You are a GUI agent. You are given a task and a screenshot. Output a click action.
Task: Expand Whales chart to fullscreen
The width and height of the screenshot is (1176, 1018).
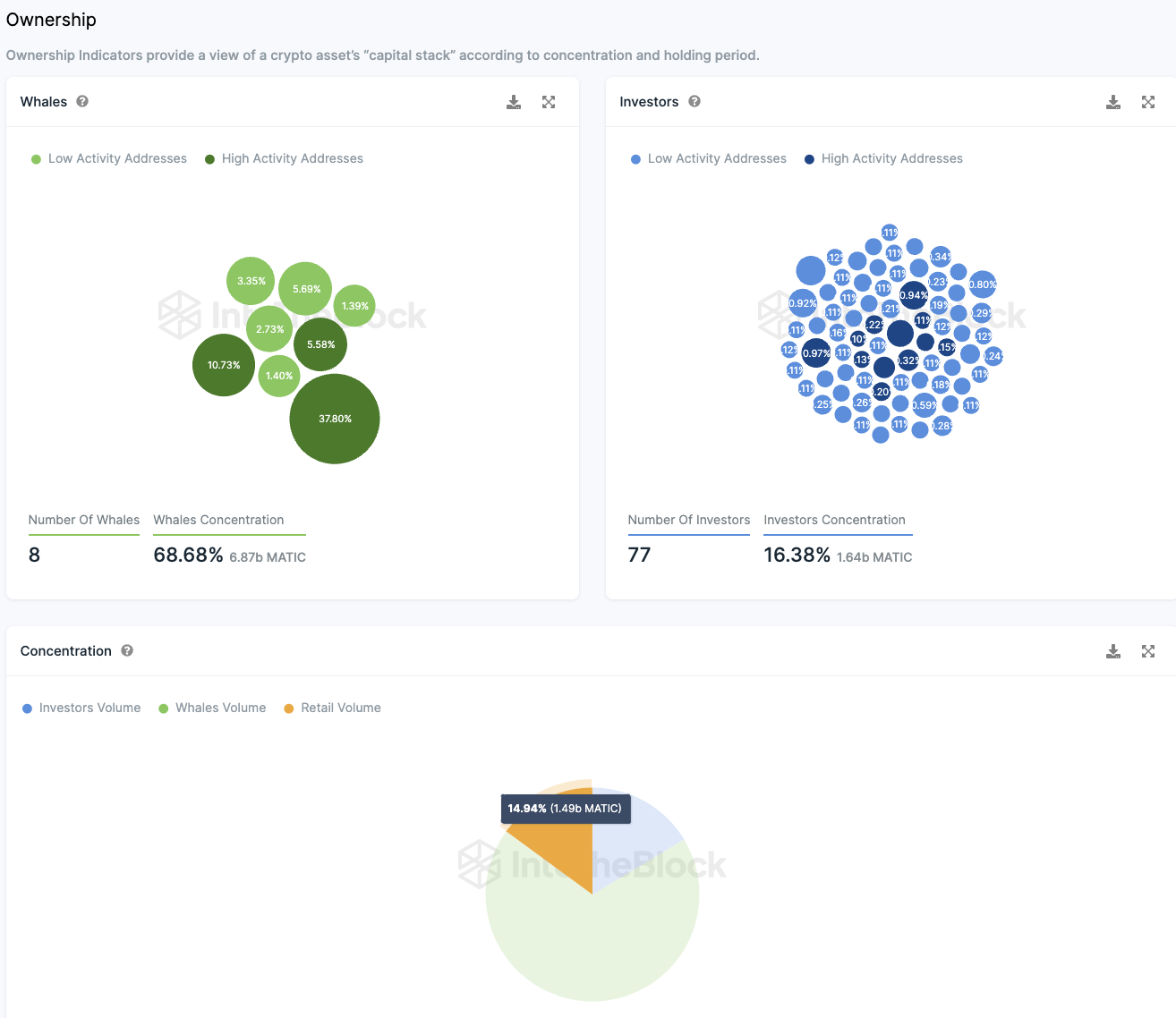[549, 102]
